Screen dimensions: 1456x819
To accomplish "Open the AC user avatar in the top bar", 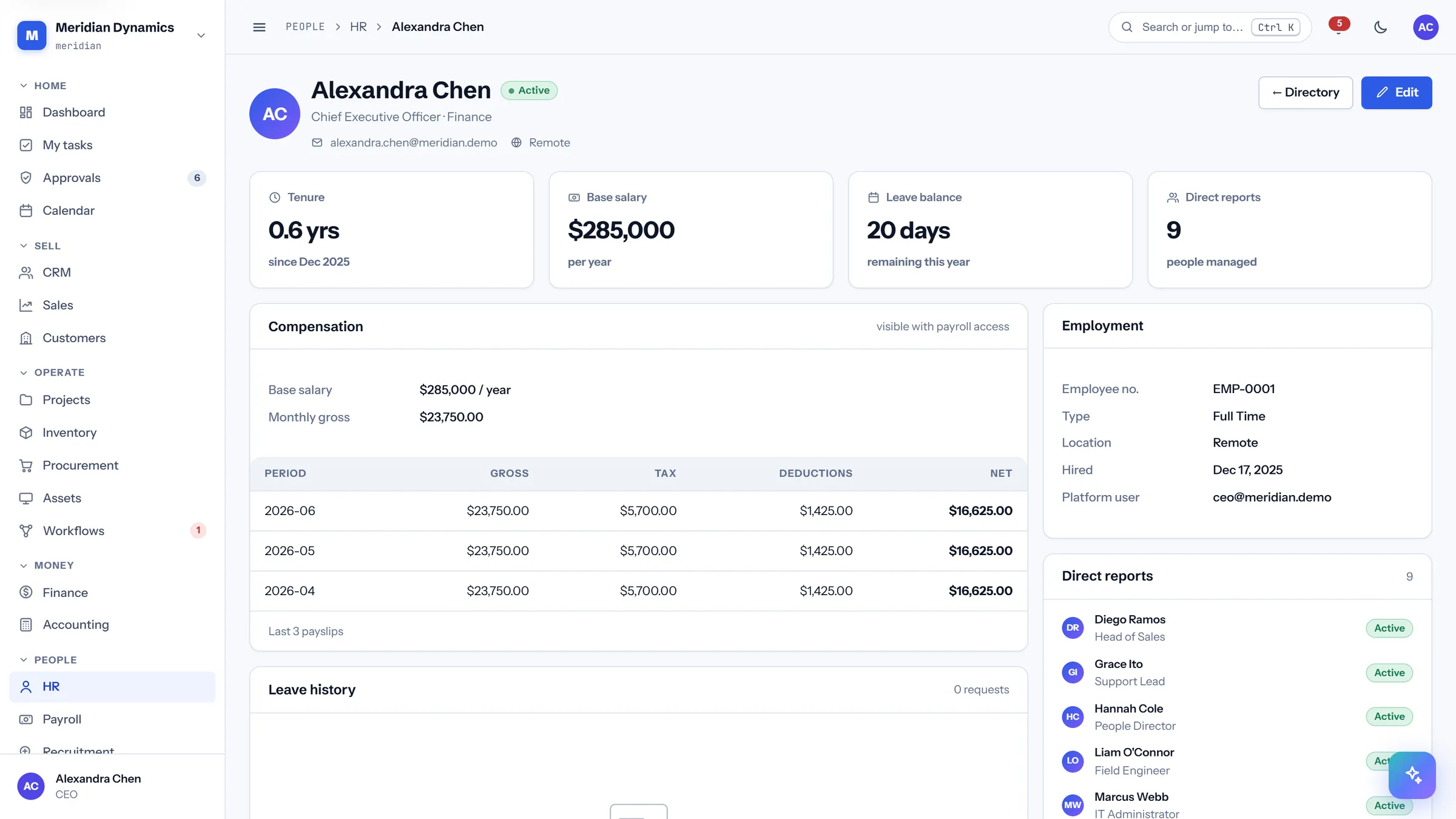I will 1426,27.
